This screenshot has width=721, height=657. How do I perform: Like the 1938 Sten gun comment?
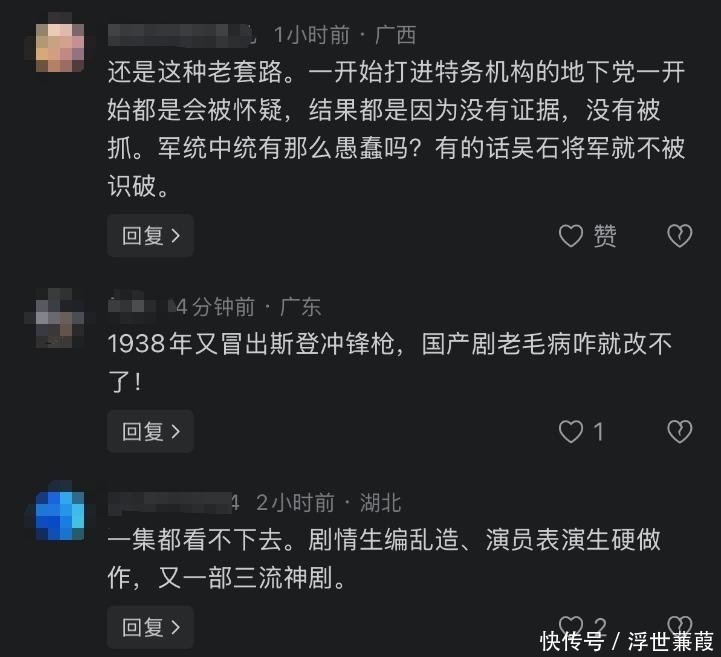(571, 432)
